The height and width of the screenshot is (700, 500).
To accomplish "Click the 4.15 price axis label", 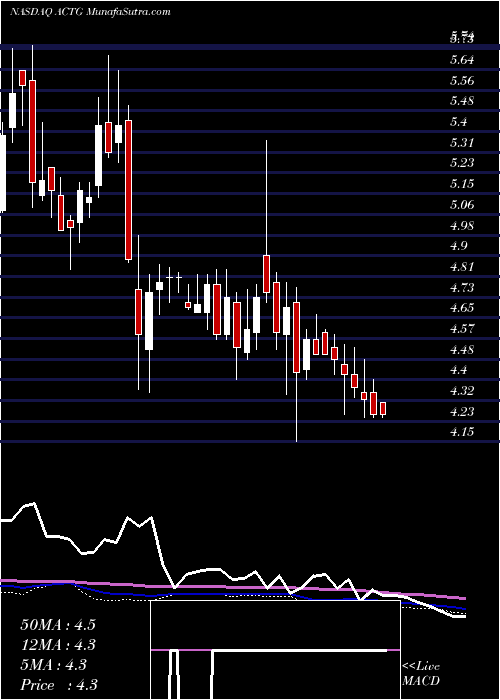I will pos(462,432).
